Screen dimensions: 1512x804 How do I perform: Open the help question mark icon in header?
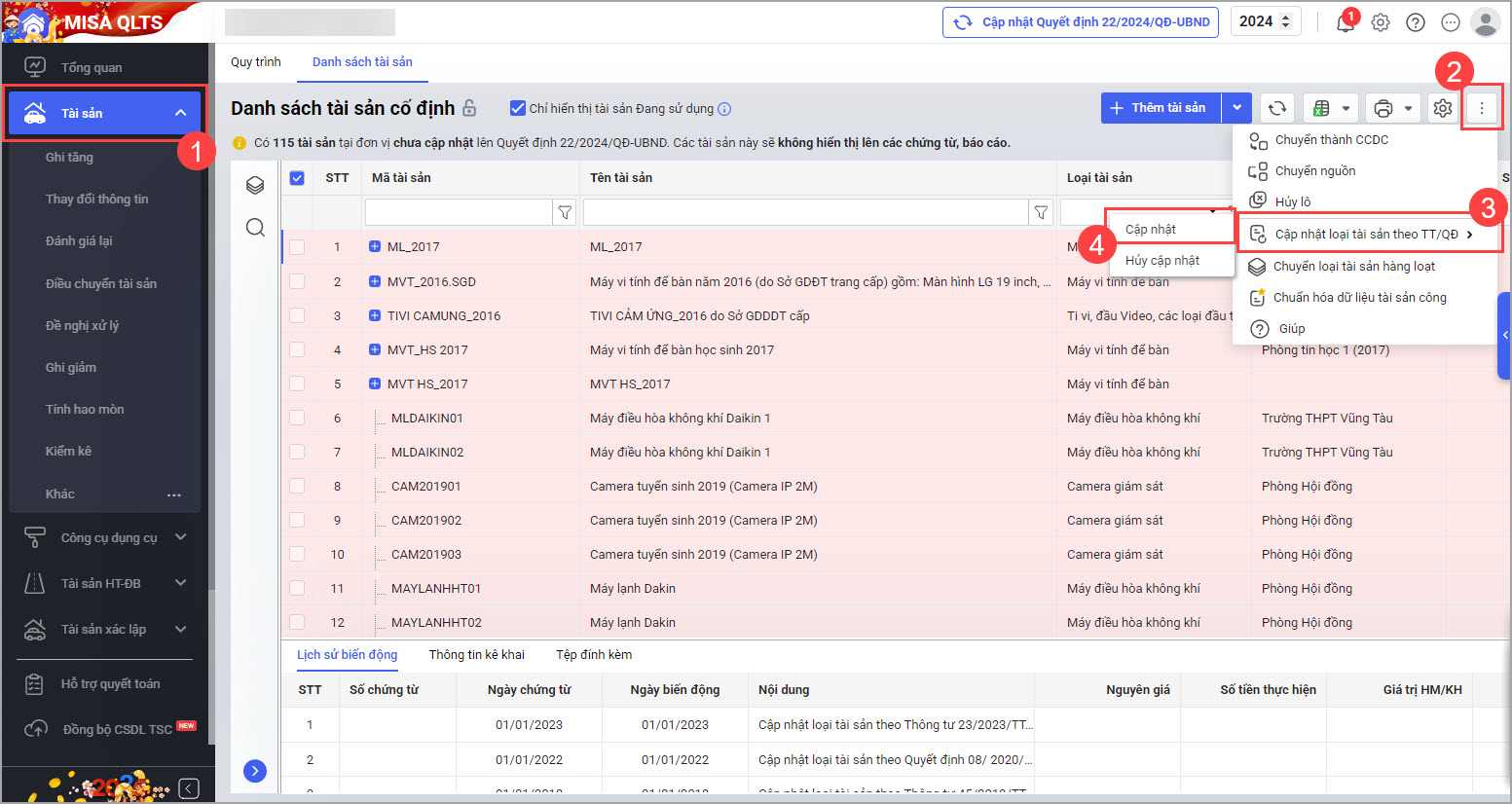click(x=1416, y=22)
